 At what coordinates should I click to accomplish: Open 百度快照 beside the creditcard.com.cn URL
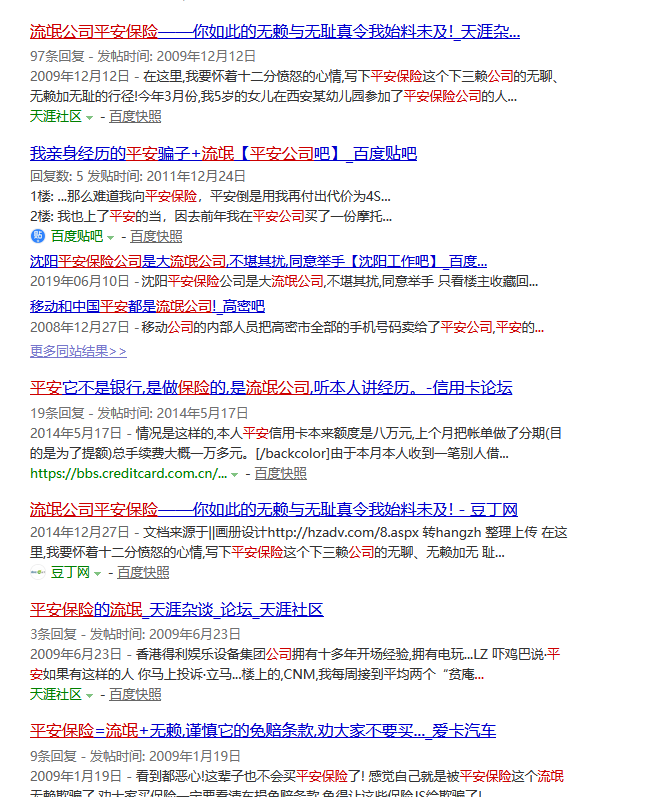click(x=280, y=474)
